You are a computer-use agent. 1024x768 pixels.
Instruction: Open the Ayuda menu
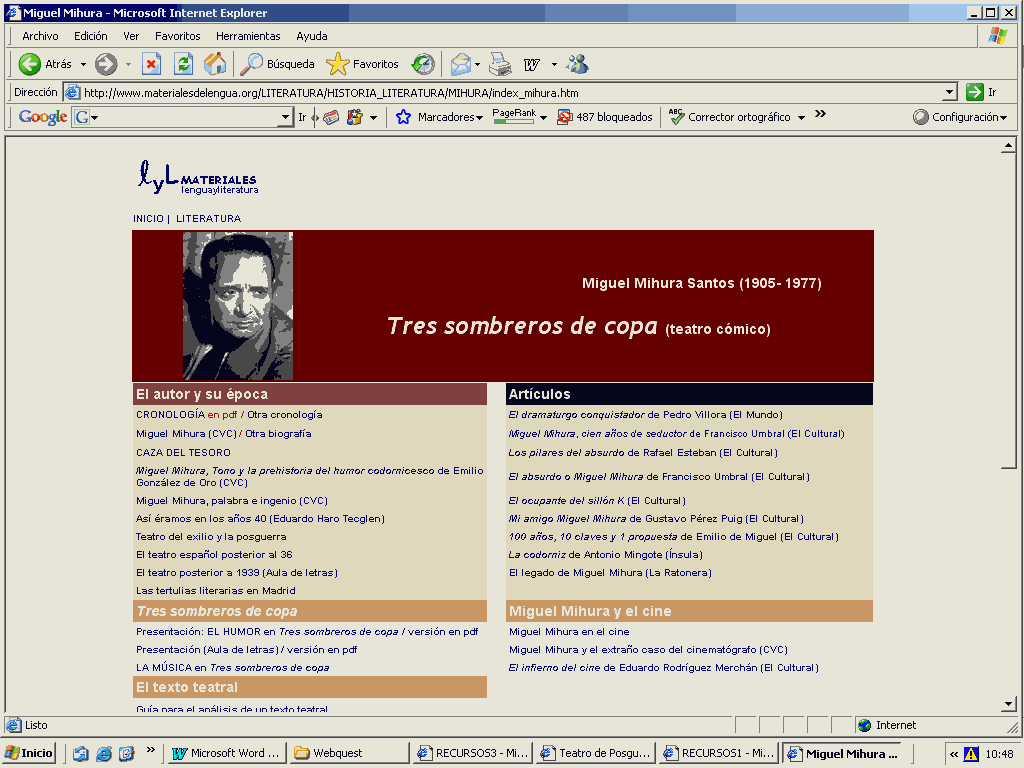point(312,36)
